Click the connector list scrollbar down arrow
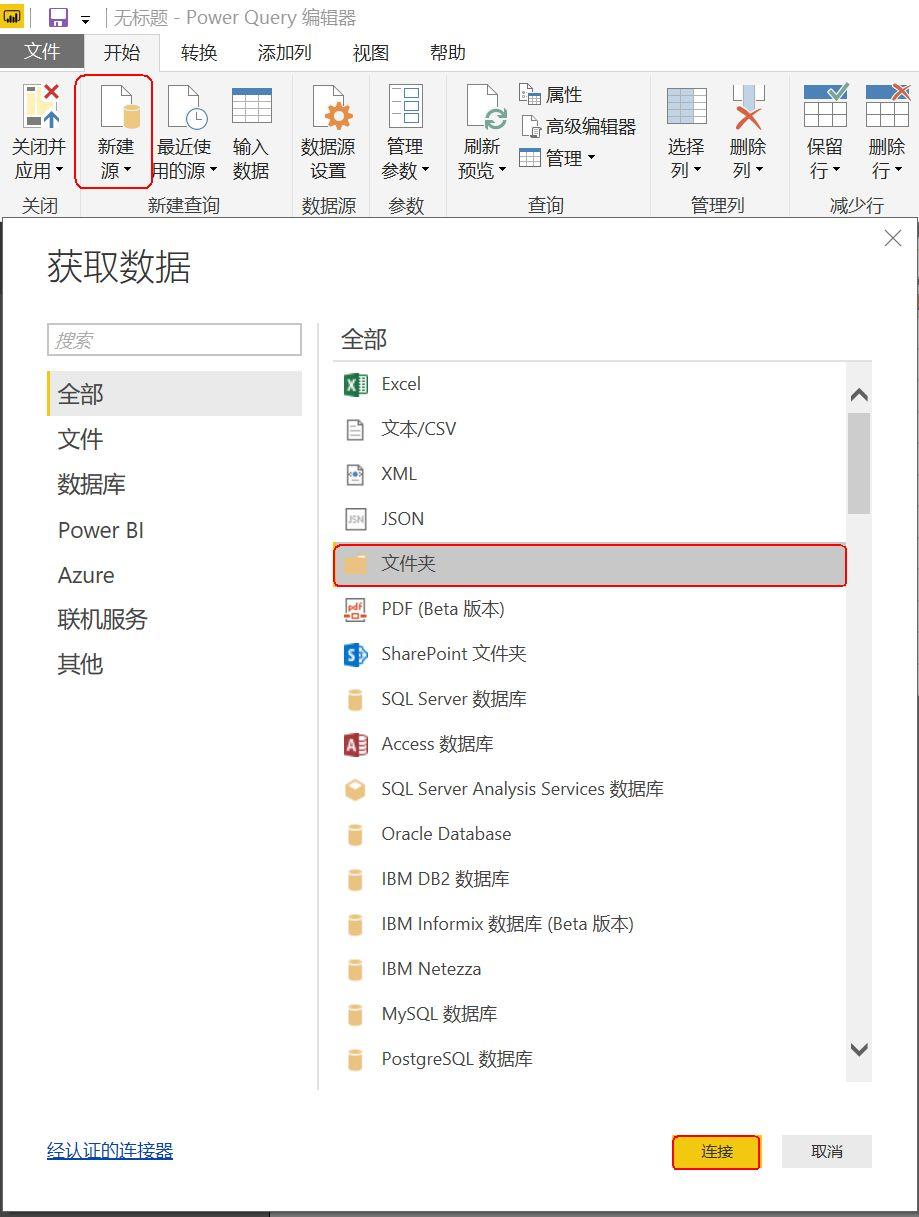This screenshot has width=919, height=1217. click(x=859, y=1049)
